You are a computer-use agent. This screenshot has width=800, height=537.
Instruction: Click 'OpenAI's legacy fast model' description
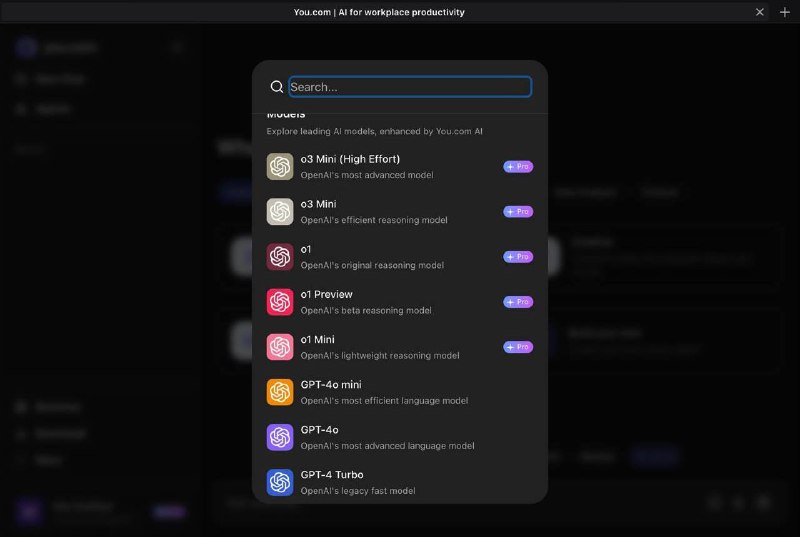click(358, 491)
